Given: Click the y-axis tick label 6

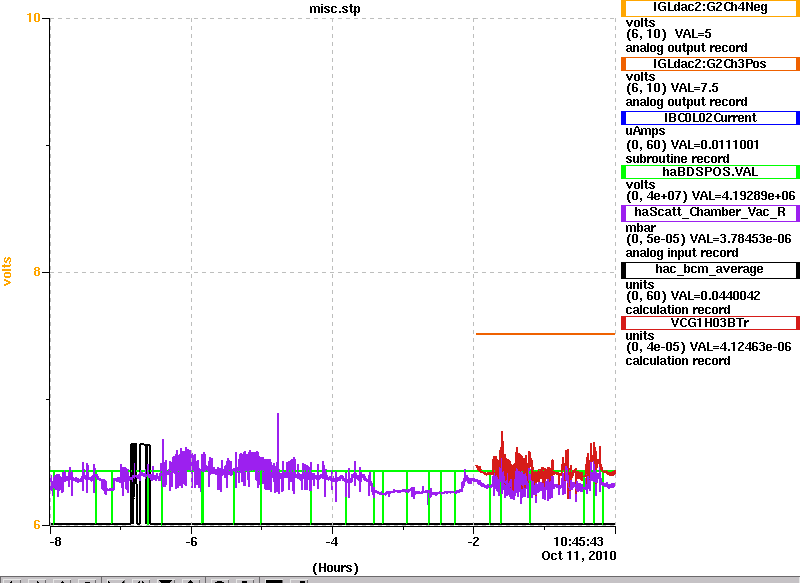Looking at the screenshot, I should pos(37,525).
